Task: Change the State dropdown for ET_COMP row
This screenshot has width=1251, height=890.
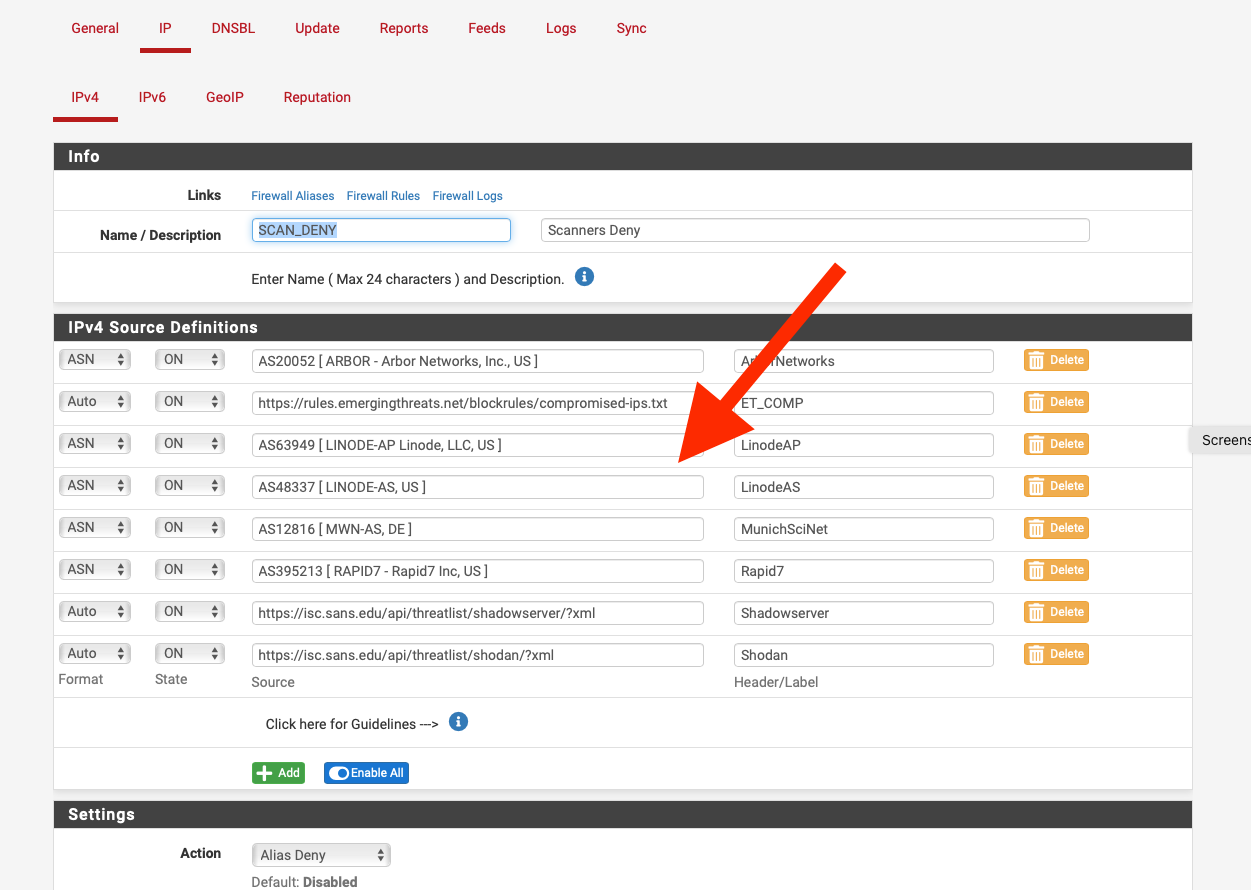Action: 190,401
